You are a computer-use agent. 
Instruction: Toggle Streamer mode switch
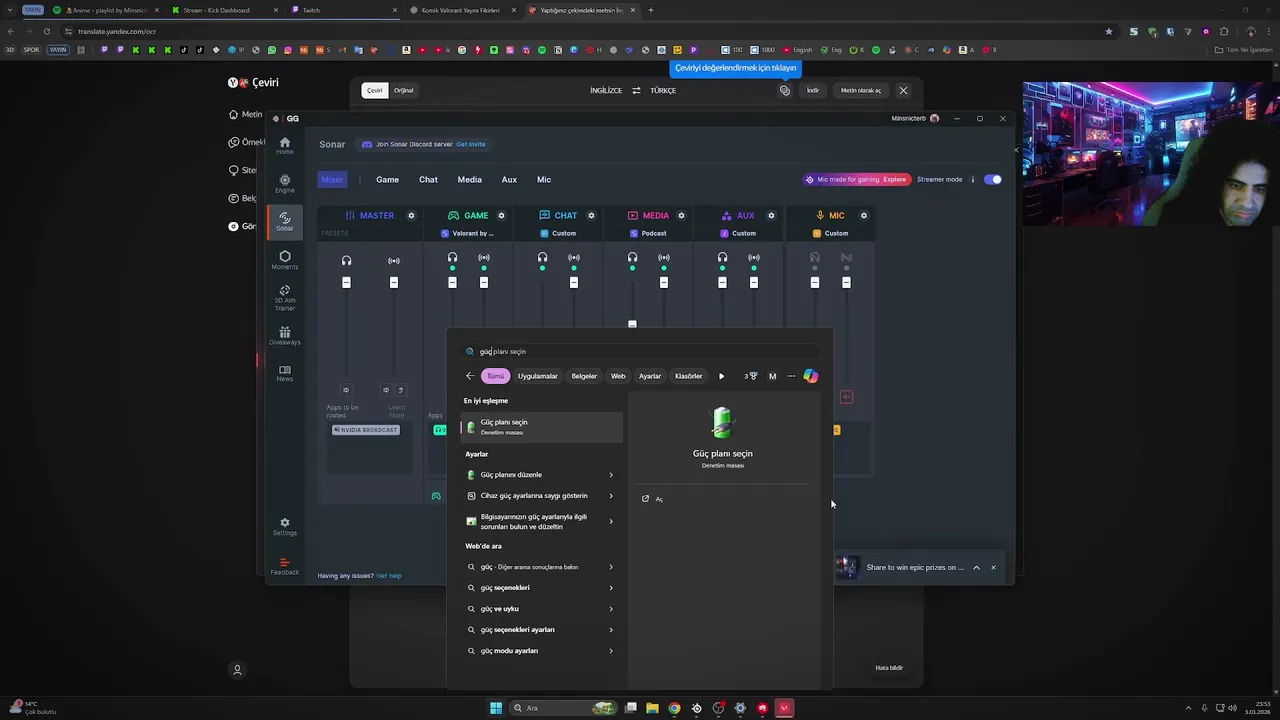[993, 180]
